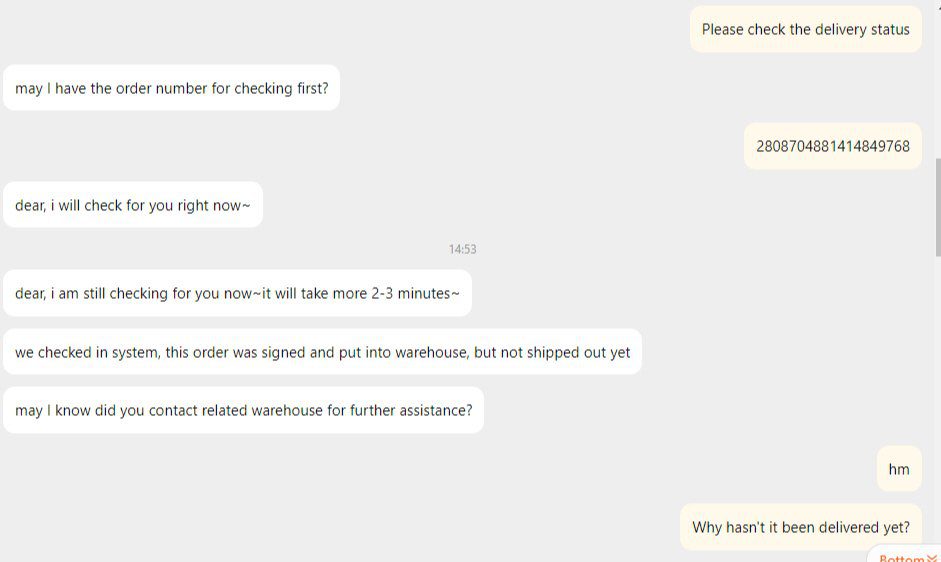Viewport: 941px width, 562px height.
Task: Click the scrollbar track below the thumb
Action: tap(937, 400)
